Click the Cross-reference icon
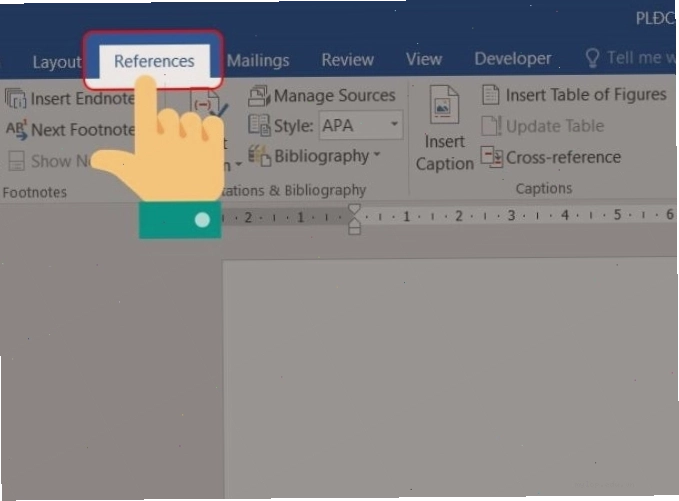 click(492, 157)
